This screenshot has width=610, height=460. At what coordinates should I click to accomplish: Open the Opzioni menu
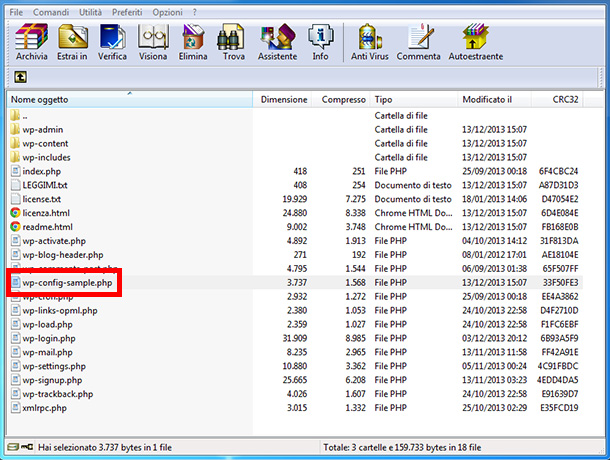click(x=167, y=12)
